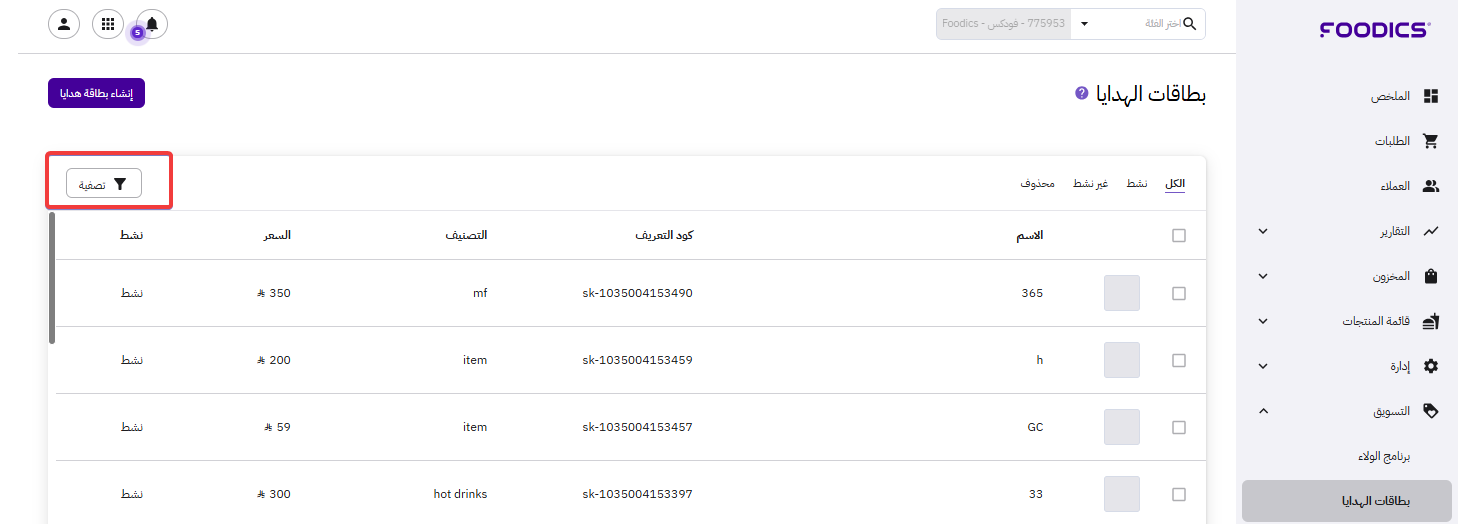This screenshot has width=1459, height=524.
Task: Open the dashboard summary icon in sidebar
Action: tap(1431, 96)
